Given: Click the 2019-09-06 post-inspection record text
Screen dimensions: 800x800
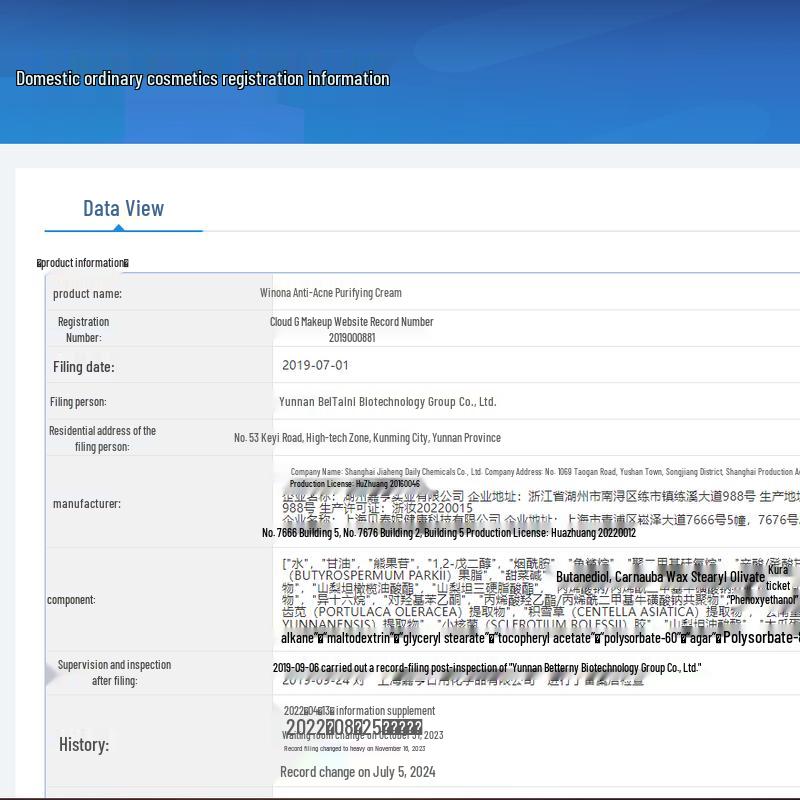Looking at the screenshot, I should (487, 668).
